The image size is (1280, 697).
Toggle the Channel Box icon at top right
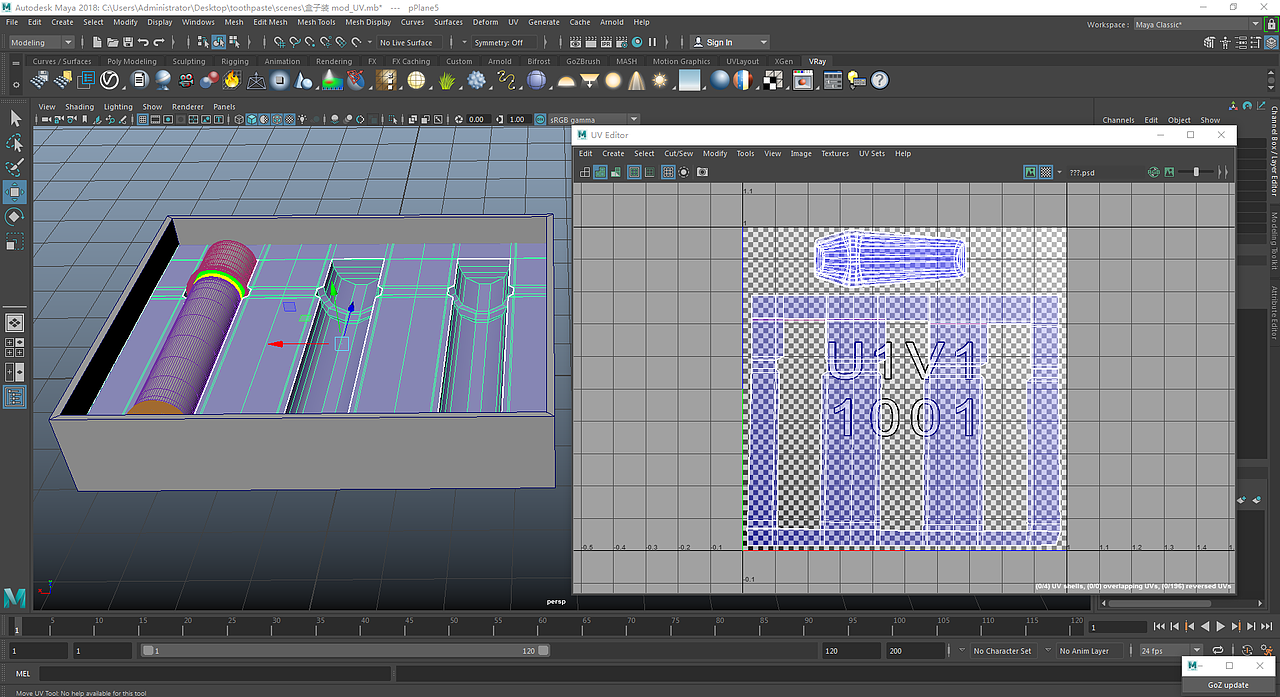(1271, 42)
